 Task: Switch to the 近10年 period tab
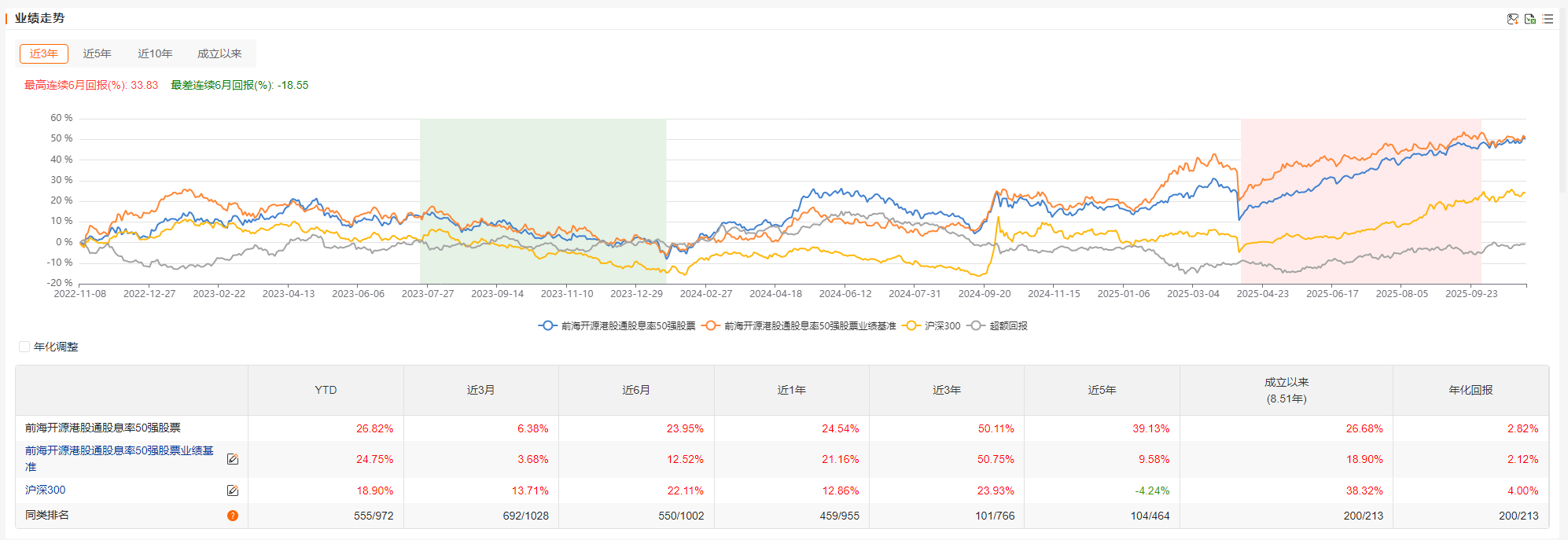155,53
